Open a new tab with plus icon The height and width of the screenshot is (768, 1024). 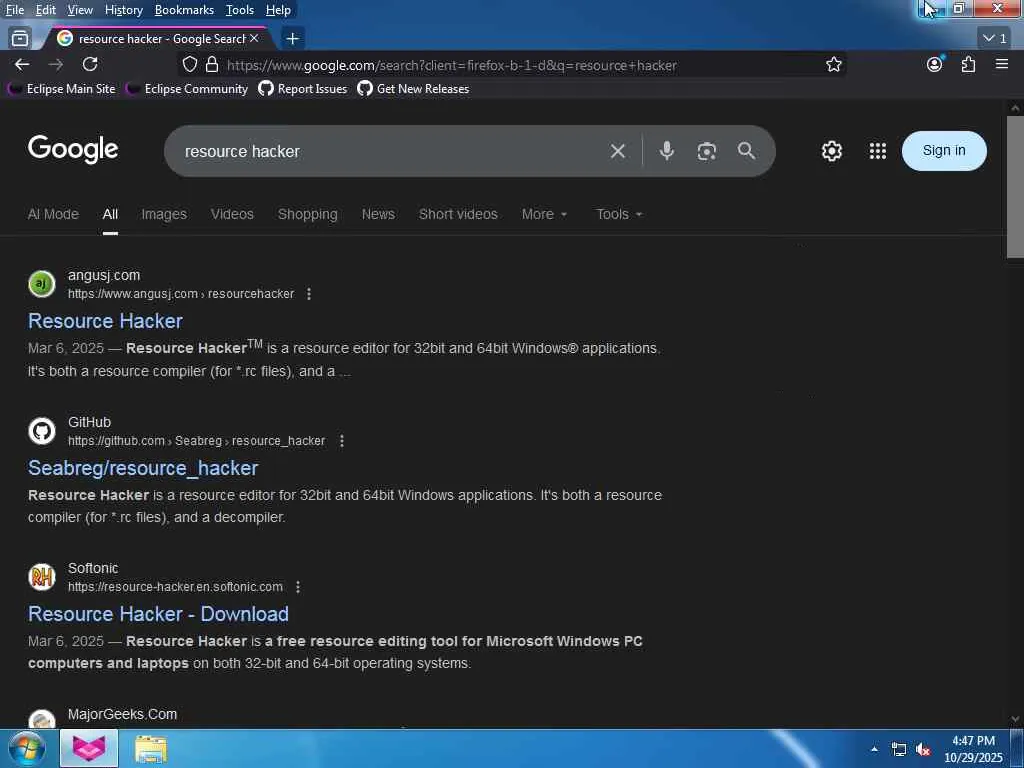[x=293, y=39]
